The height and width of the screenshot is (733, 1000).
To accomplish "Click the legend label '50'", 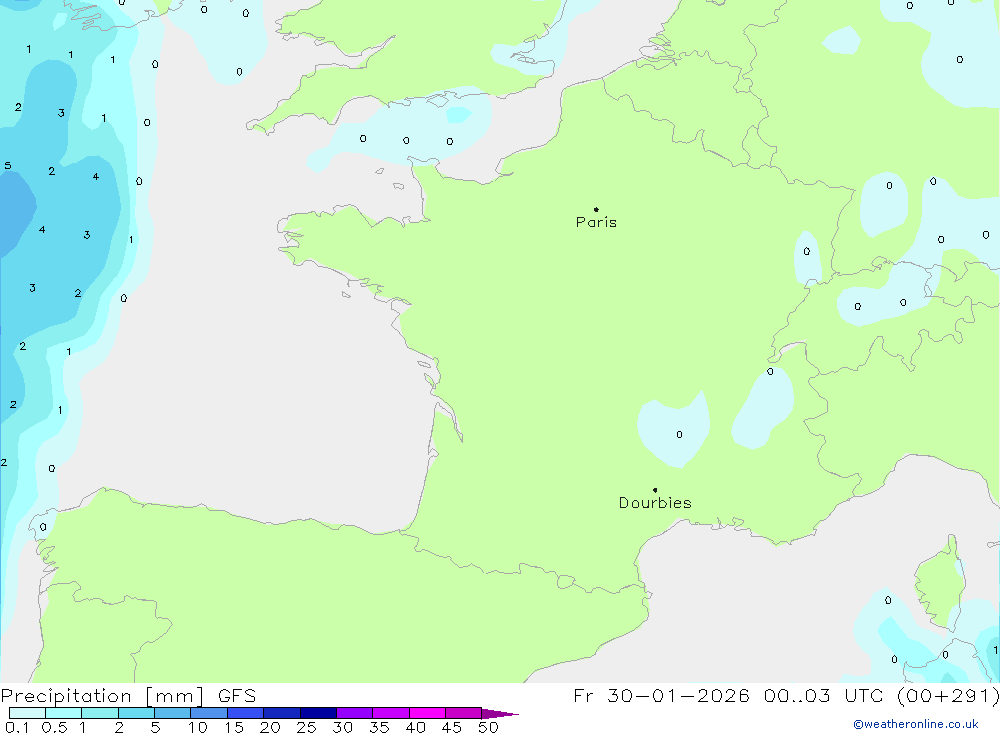I will tap(489, 727).
